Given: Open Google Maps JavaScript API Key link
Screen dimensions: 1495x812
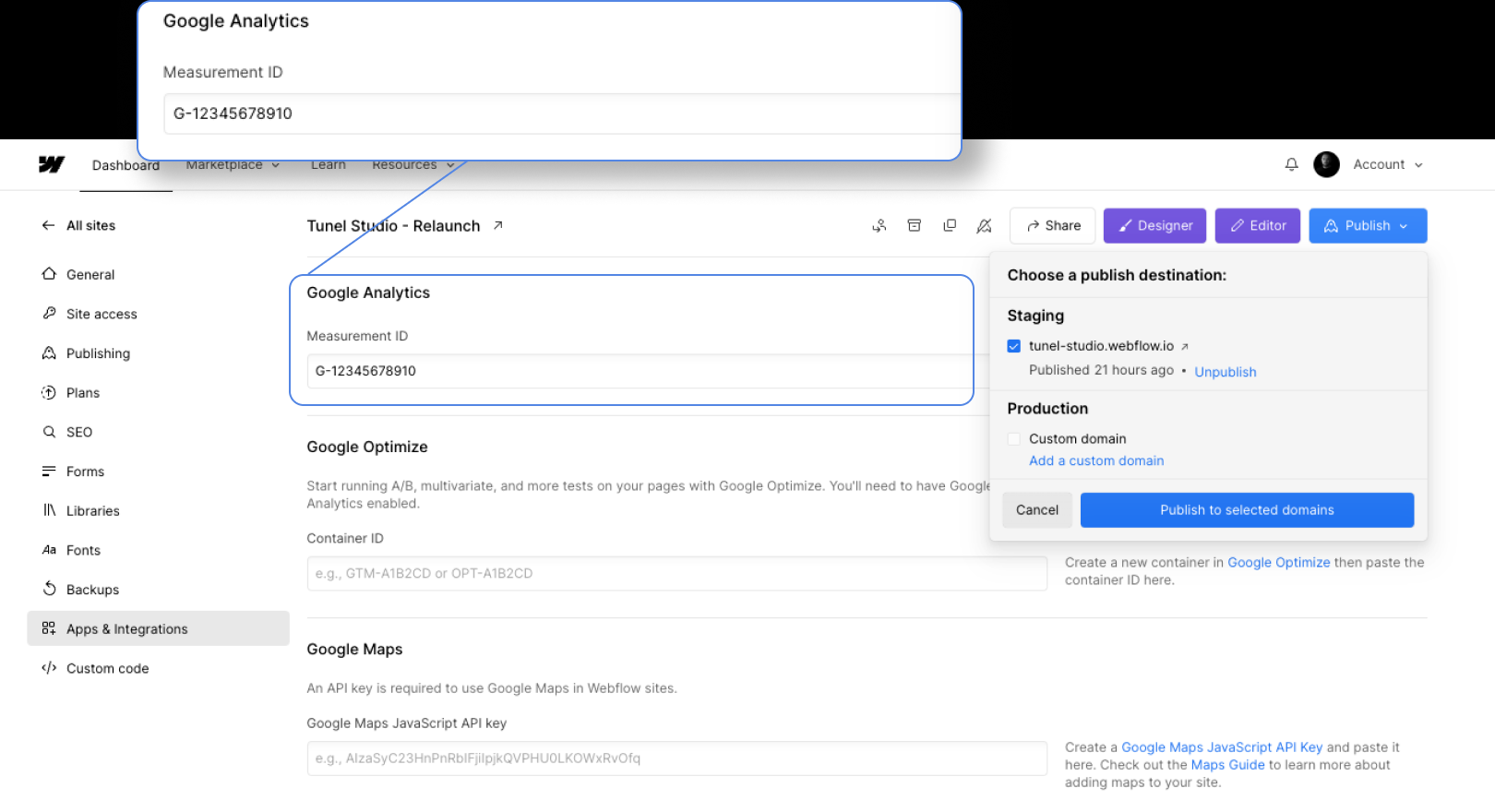Looking at the screenshot, I should pyautogui.click(x=1222, y=747).
